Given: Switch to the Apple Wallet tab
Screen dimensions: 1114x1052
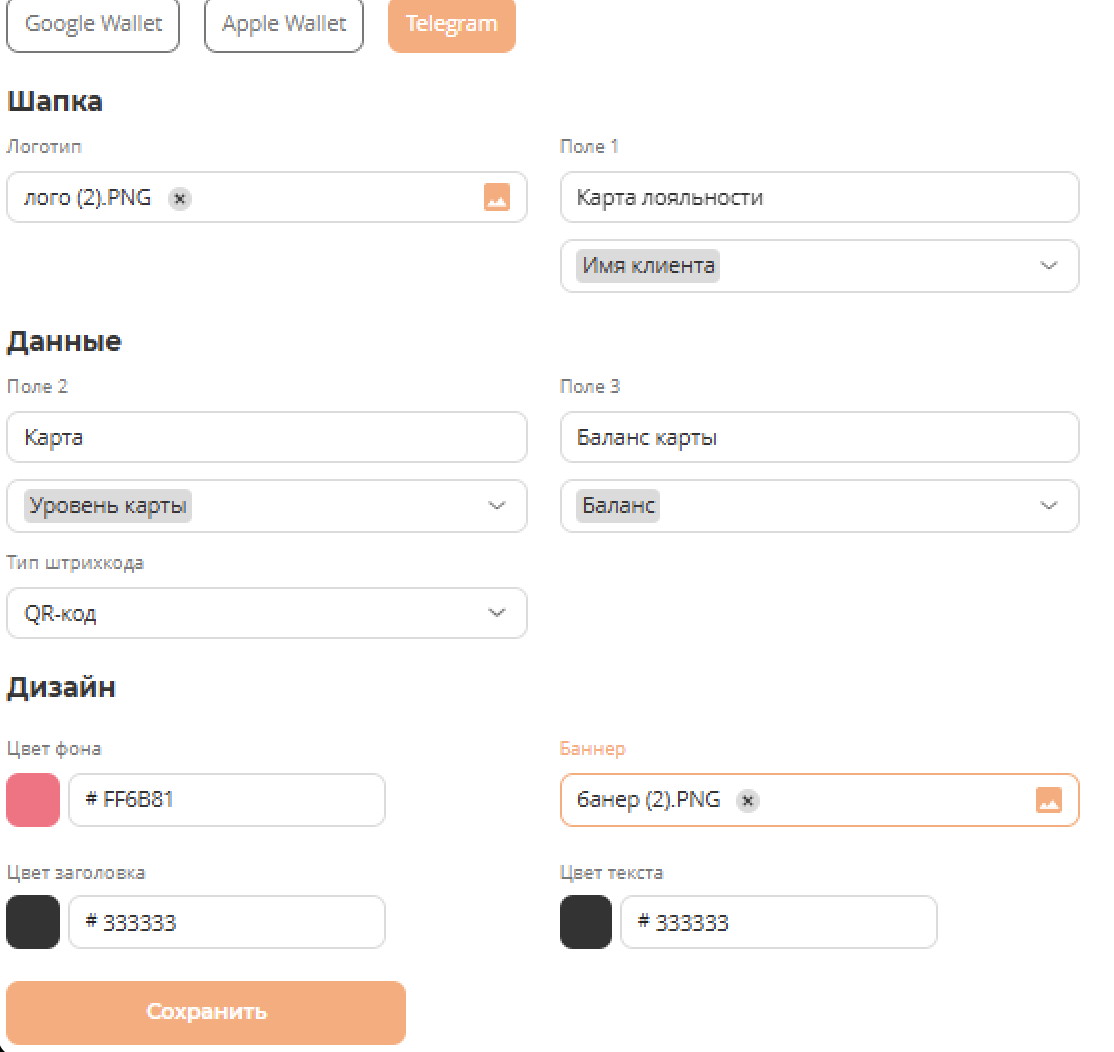Looking at the screenshot, I should 284,25.
